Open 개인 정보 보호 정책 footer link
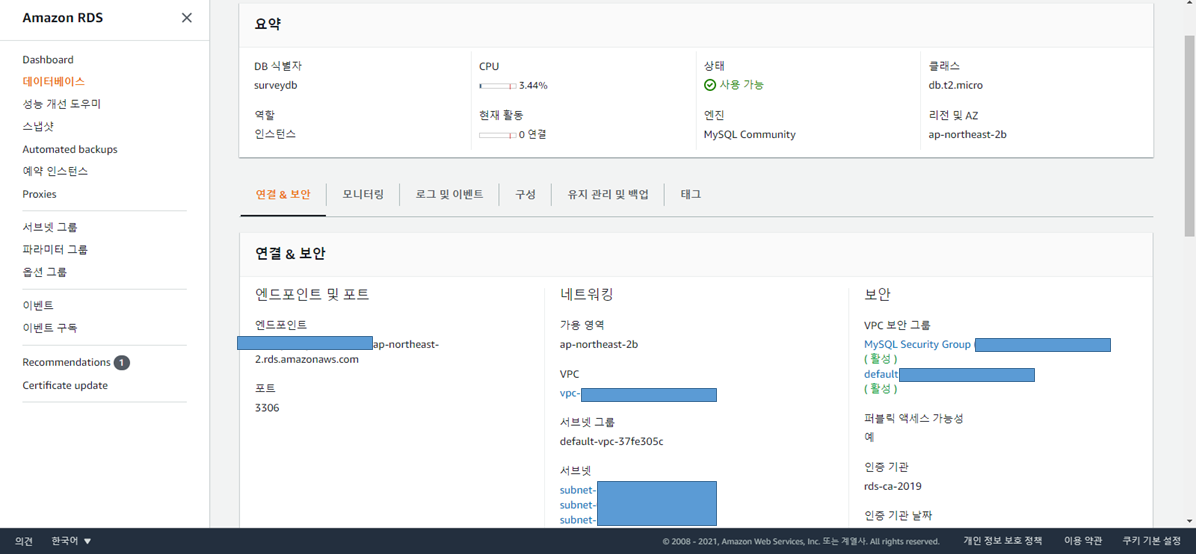Viewport: 1196px width, 554px height. pos(1002,541)
